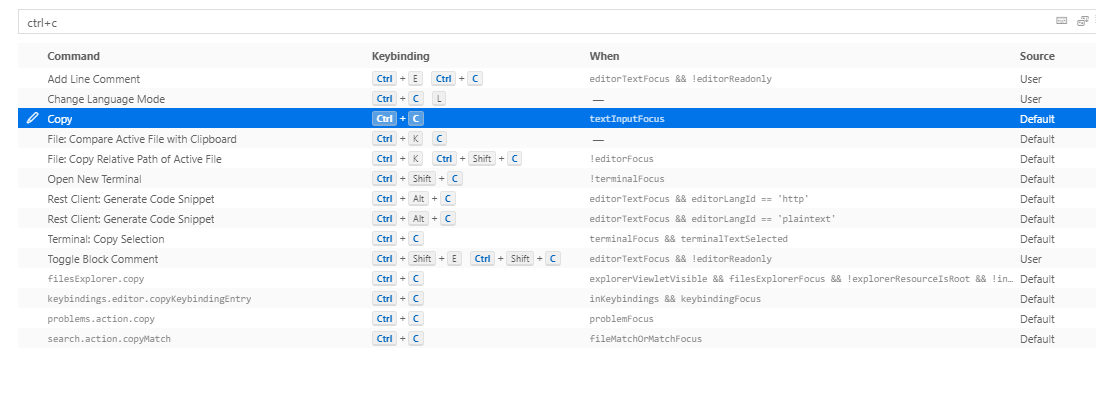Select the Terminal: Copy Selection command
Image resolution: width=1096 pixels, height=414 pixels.
[x=106, y=239]
